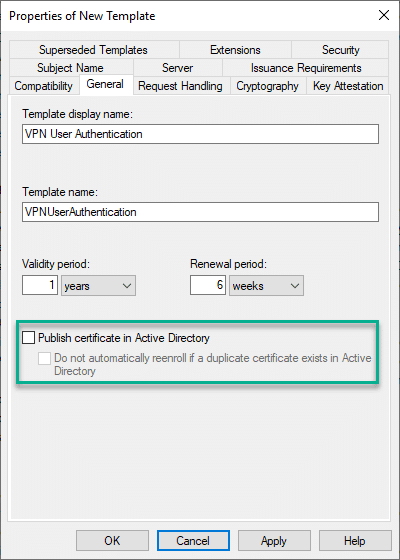Switch to the Cryptography tab
This screenshot has width=400, height=560.
(x=268, y=86)
